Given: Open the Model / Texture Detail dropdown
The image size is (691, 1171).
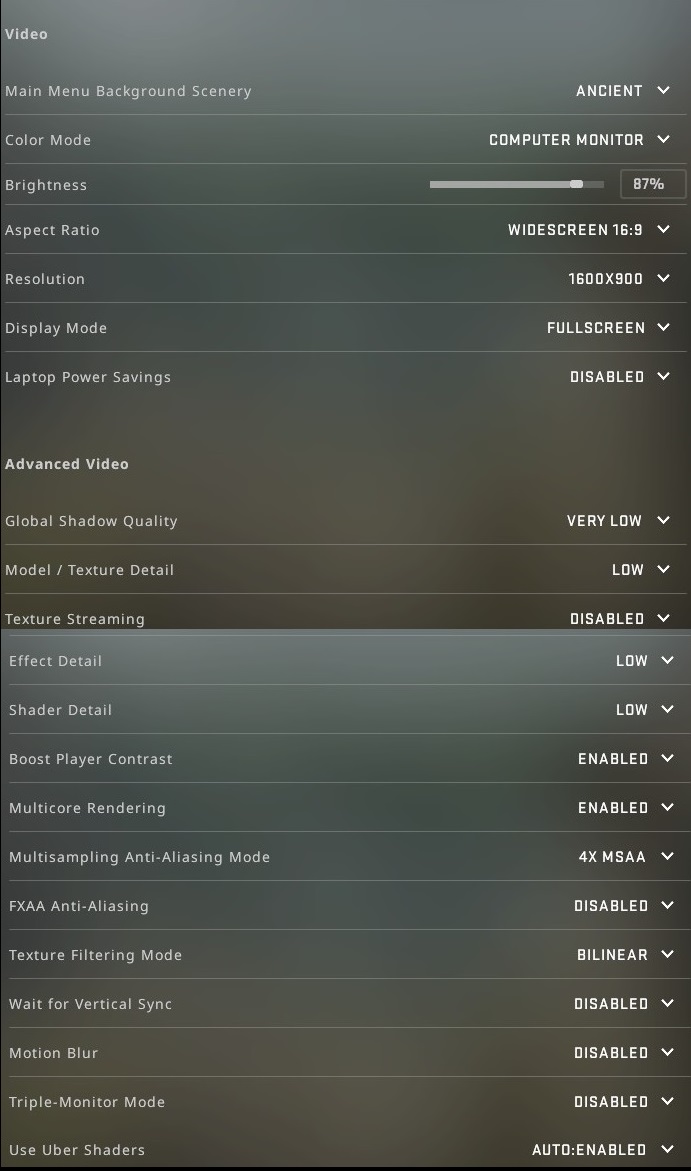Looking at the screenshot, I should pos(640,570).
